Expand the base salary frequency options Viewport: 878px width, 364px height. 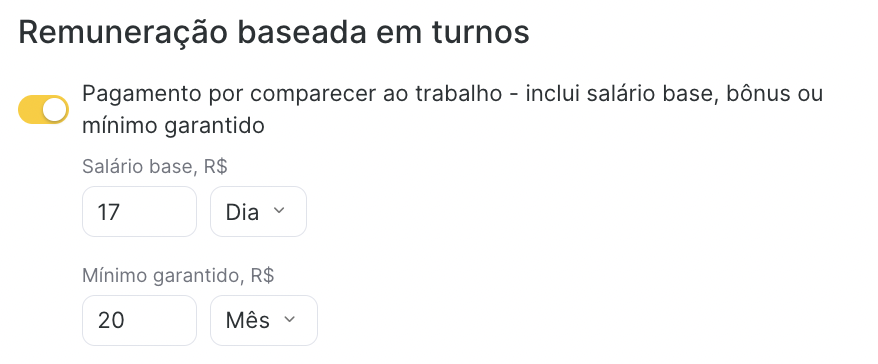[258, 212]
